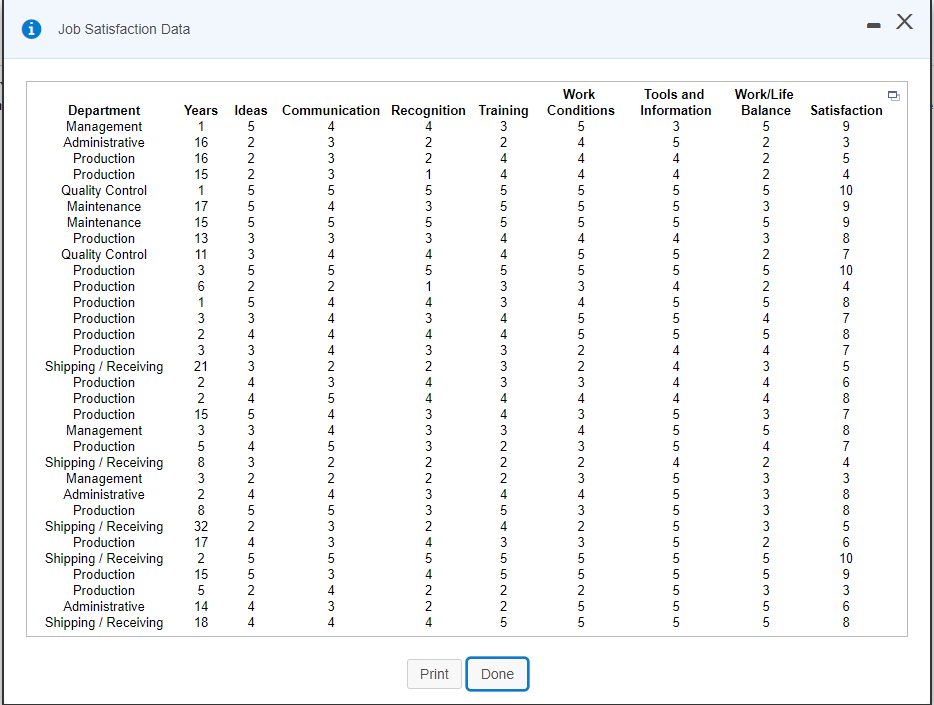Click the Work/Life Balance column header
Screen dimensions: 934x705
[x=765, y=102]
